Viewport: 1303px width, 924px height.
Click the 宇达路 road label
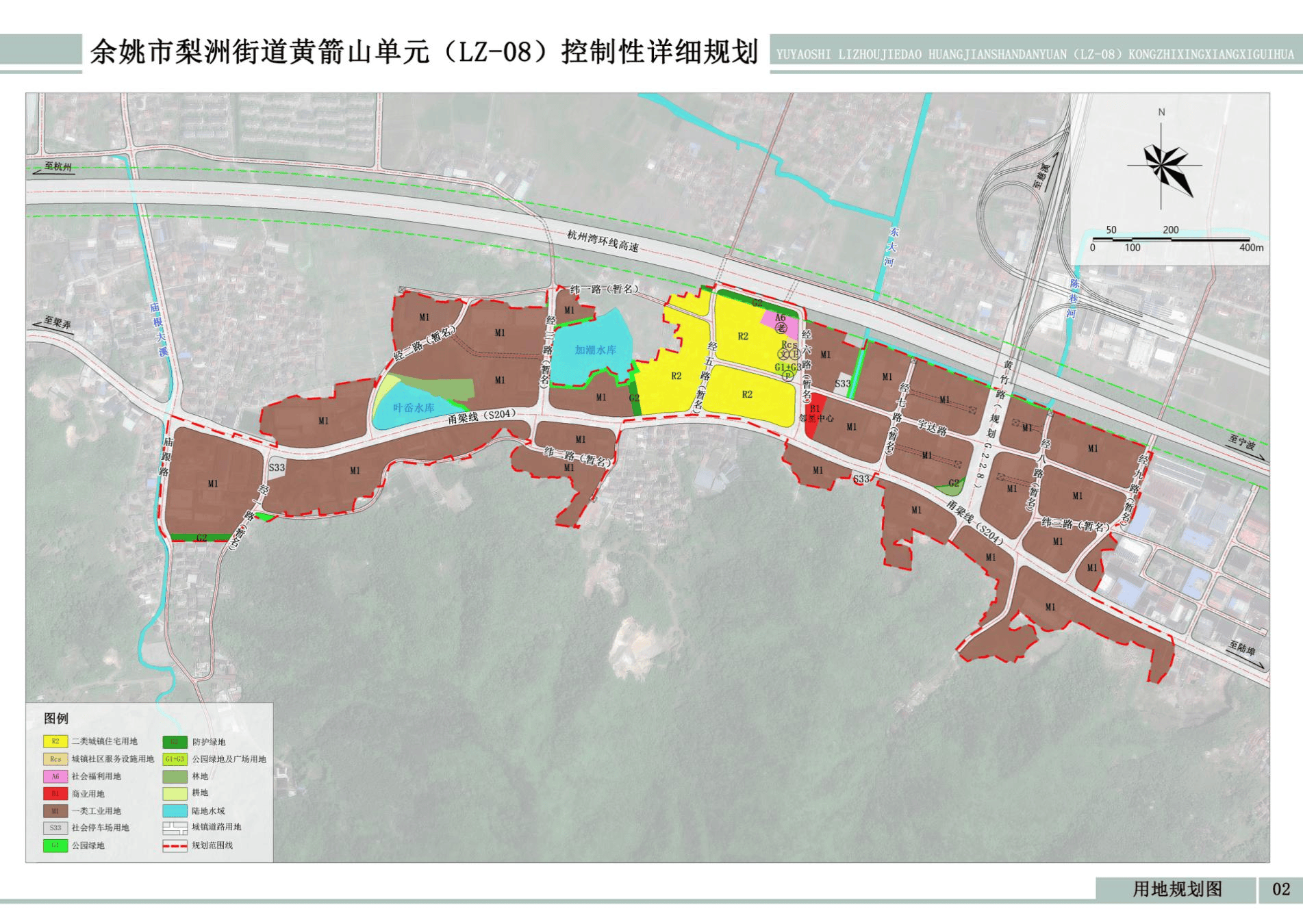932,428
